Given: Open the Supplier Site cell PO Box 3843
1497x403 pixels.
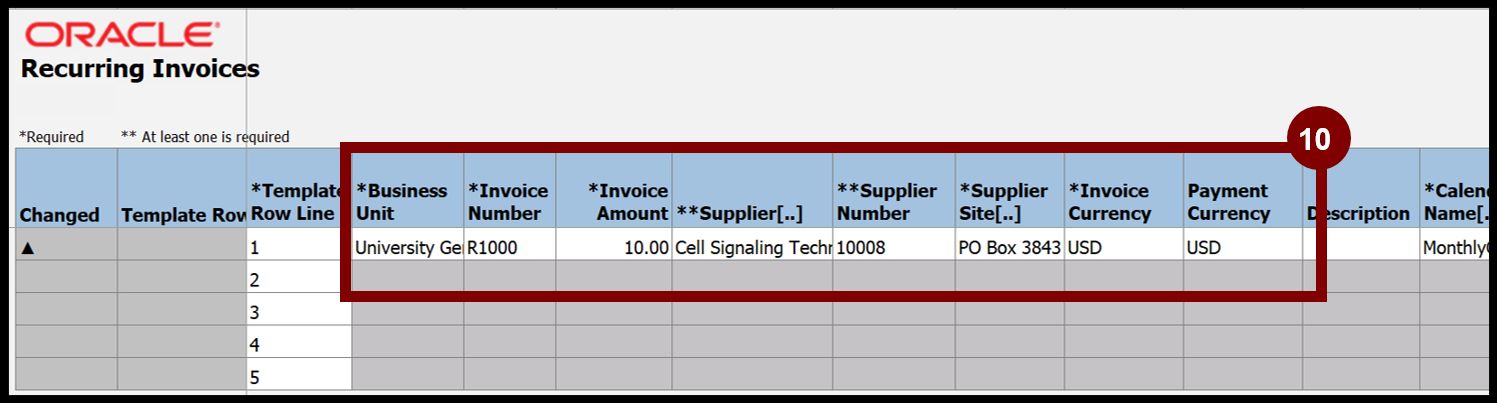Looking at the screenshot, I should click(1009, 245).
